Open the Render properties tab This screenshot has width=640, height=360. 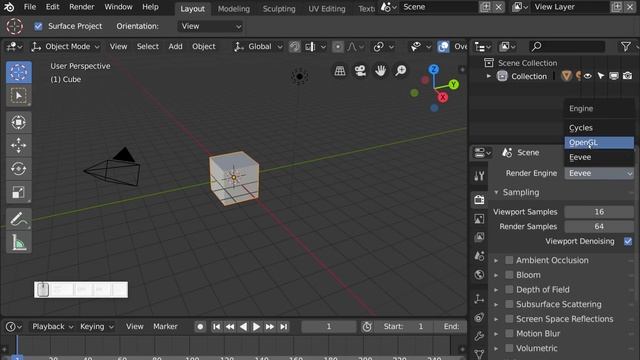pyautogui.click(x=479, y=200)
